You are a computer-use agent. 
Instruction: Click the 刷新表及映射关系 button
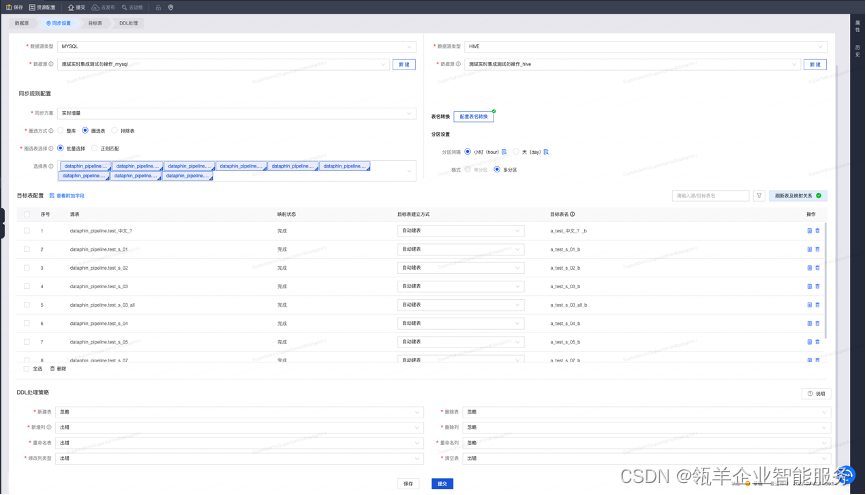point(798,196)
